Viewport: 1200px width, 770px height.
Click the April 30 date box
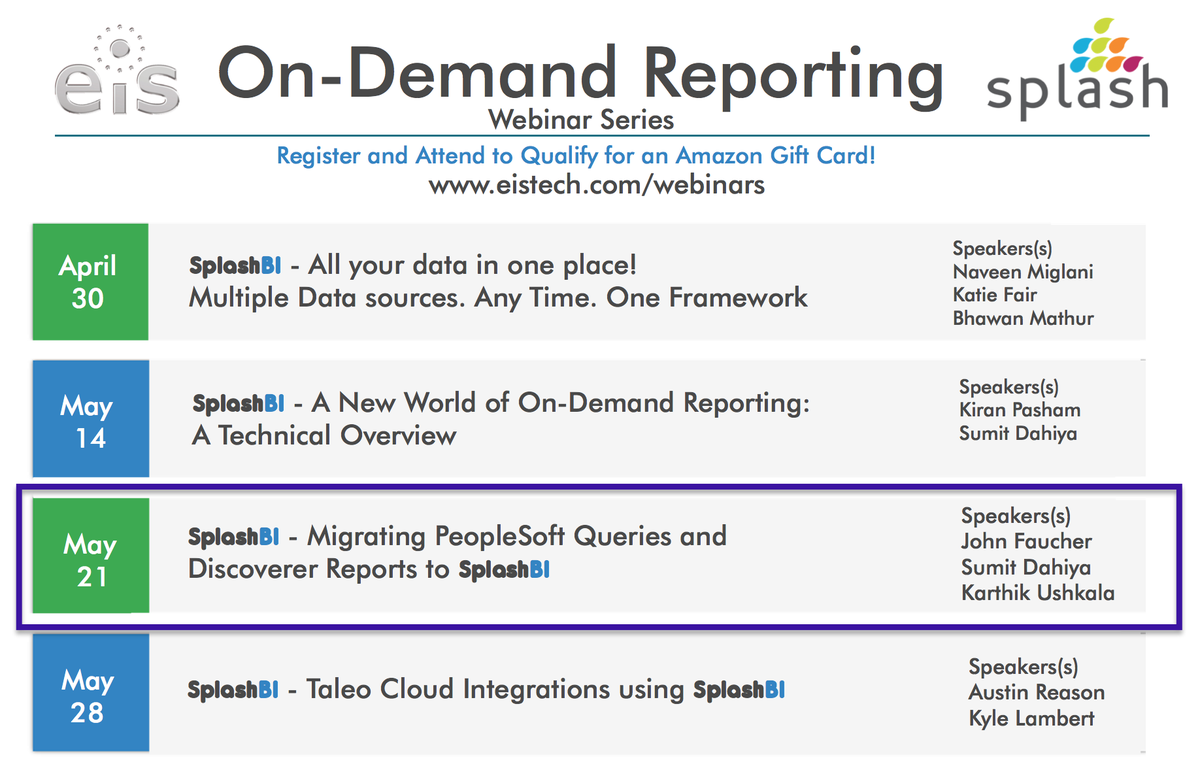point(90,281)
